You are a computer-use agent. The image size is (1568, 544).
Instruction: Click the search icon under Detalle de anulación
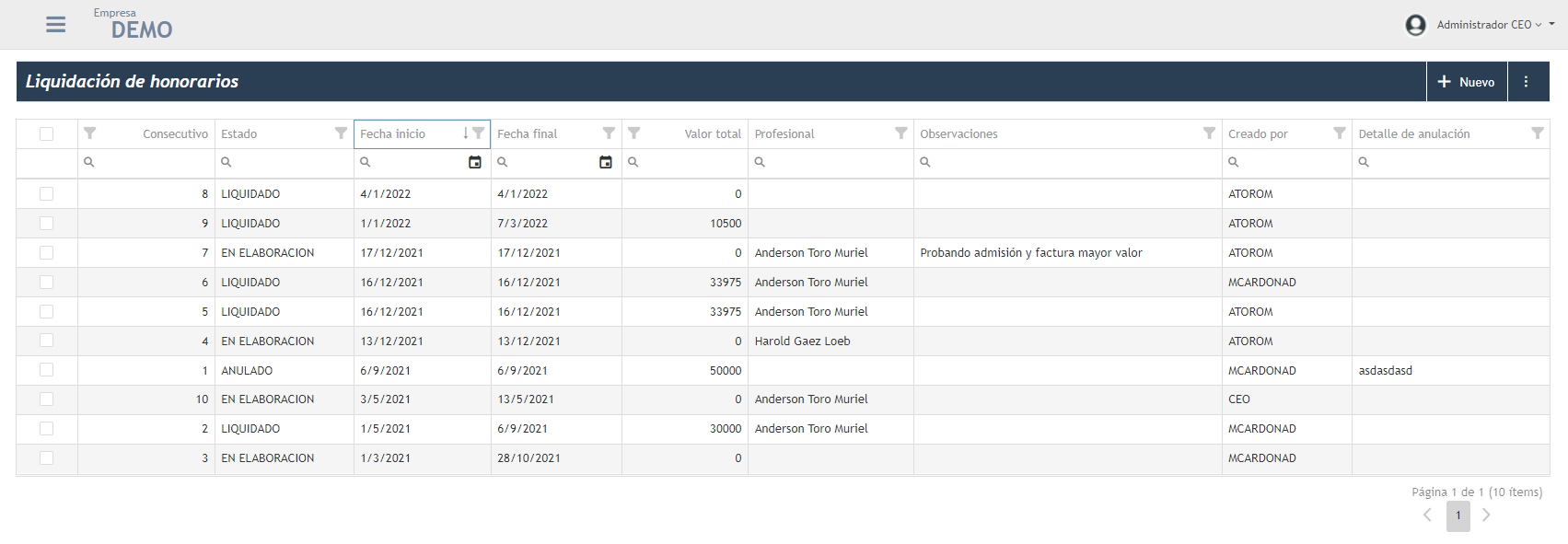pos(1364,162)
